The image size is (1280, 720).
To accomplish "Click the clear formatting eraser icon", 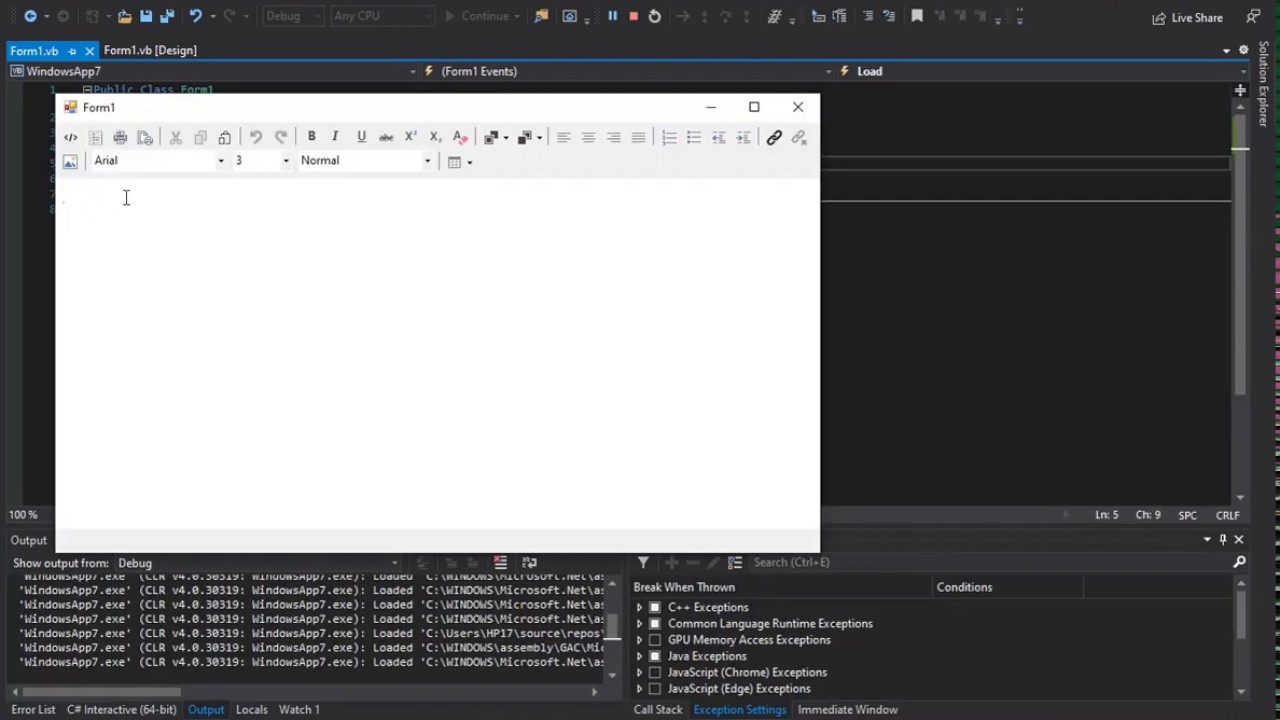I will [459, 137].
